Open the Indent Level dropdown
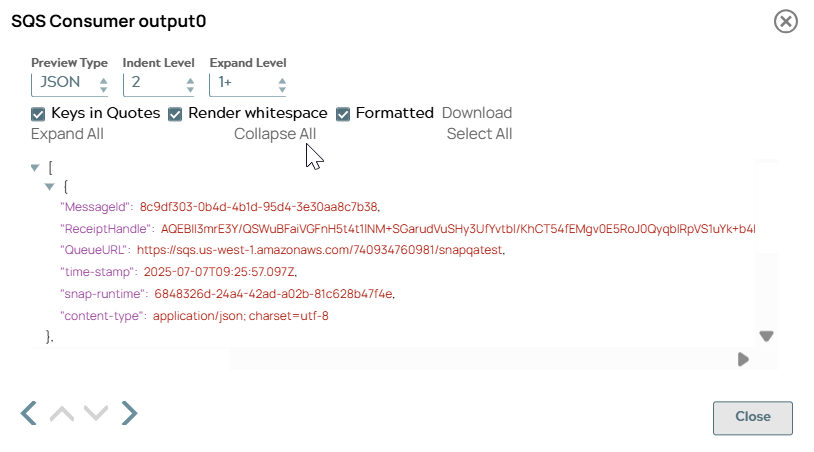This screenshot has width=814, height=452. click(161, 83)
